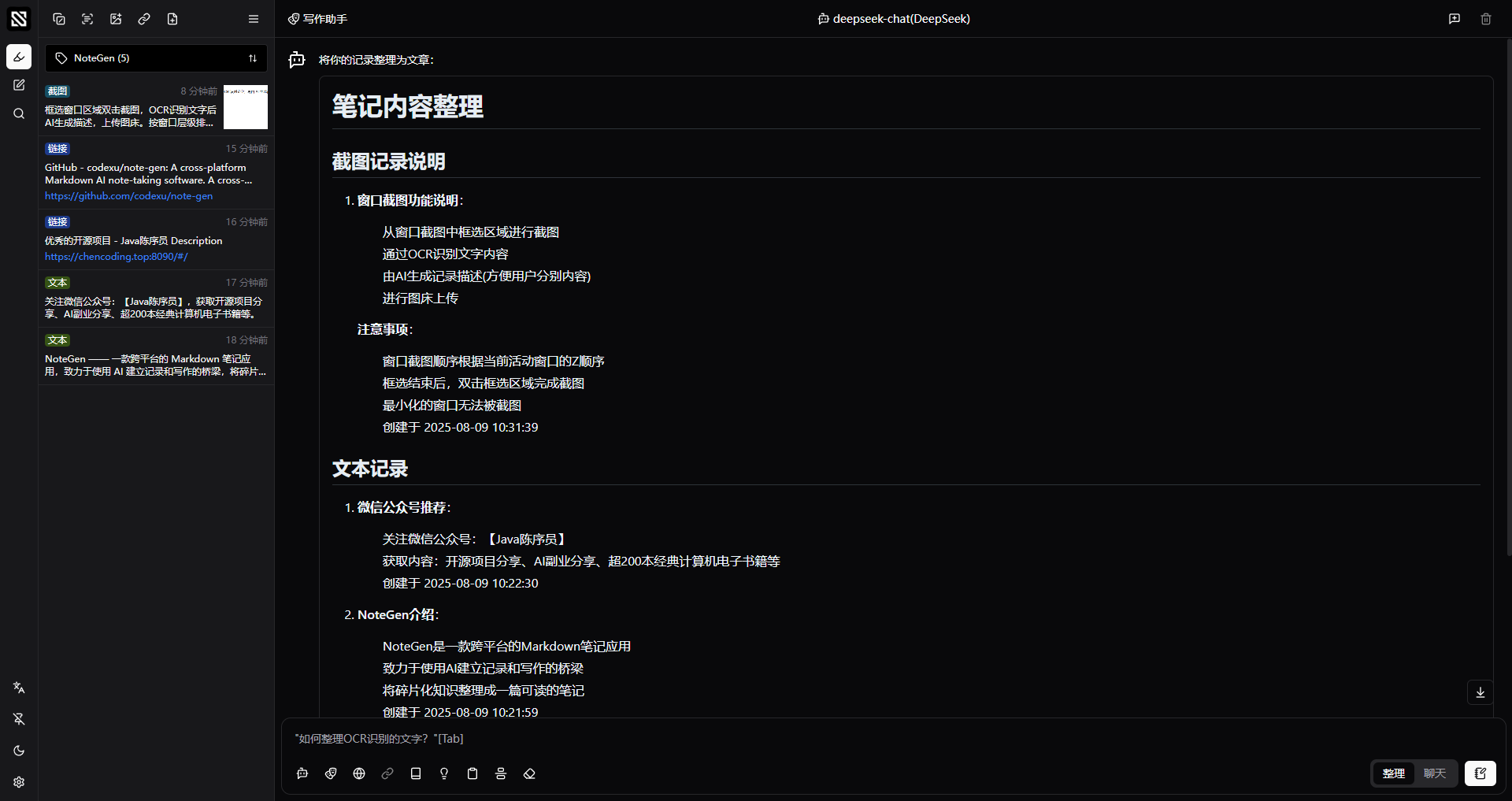The height and width of the screenshot is (801, 1512).
Task: Click the add link record icon
Action: click(144, 19)
